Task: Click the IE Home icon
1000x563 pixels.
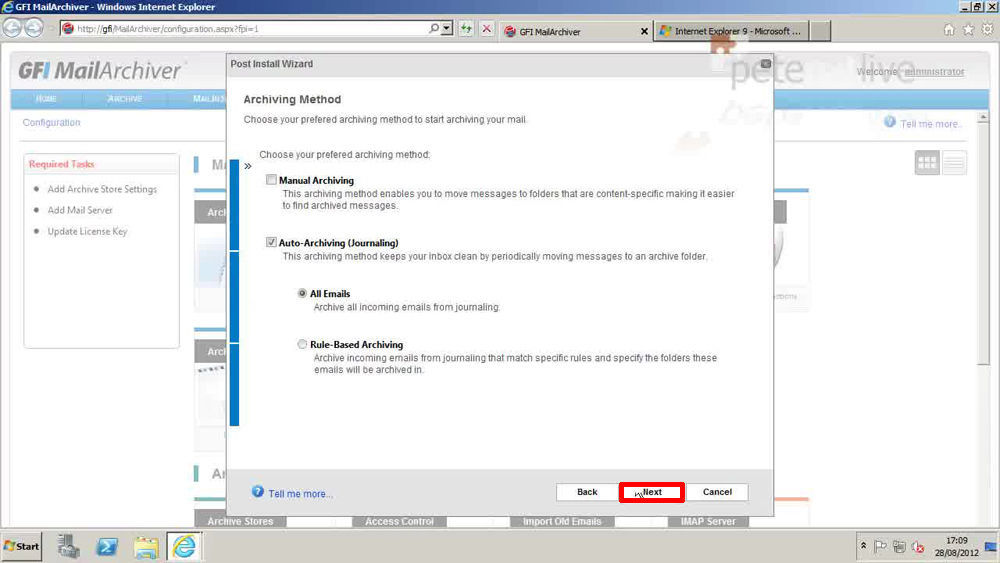Action: tap(949, 29)
